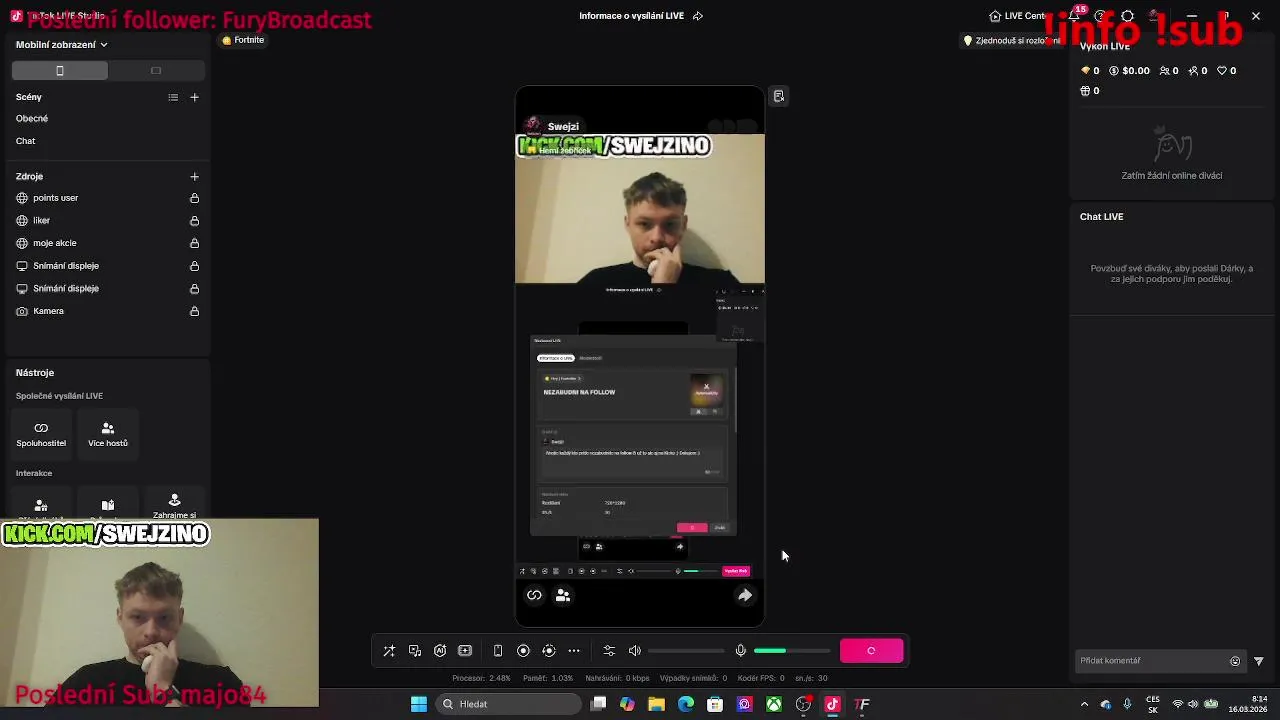Click the link icon in preview bottom bar
Viewport: 1280px width, 720px height.
pos(534,595)
